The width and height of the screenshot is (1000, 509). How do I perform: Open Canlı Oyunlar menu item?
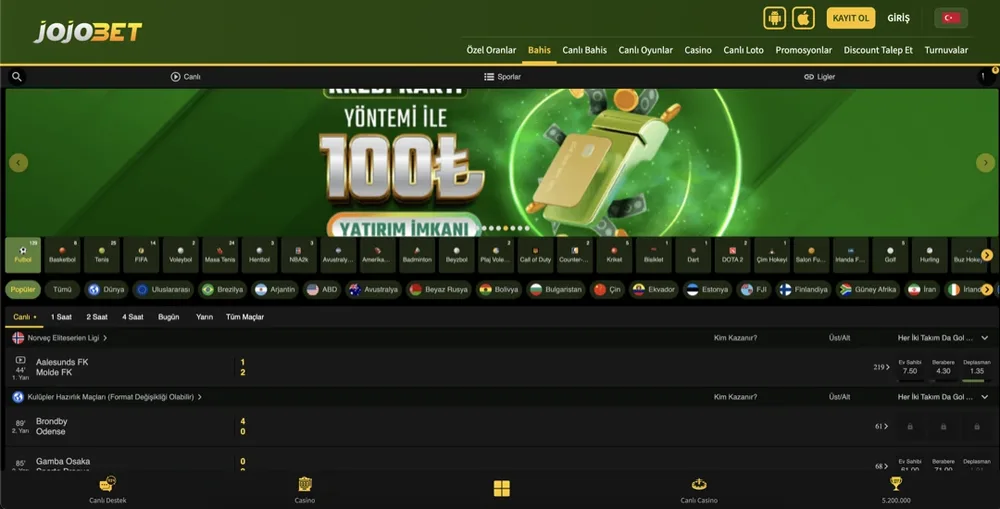click(645, 50)
